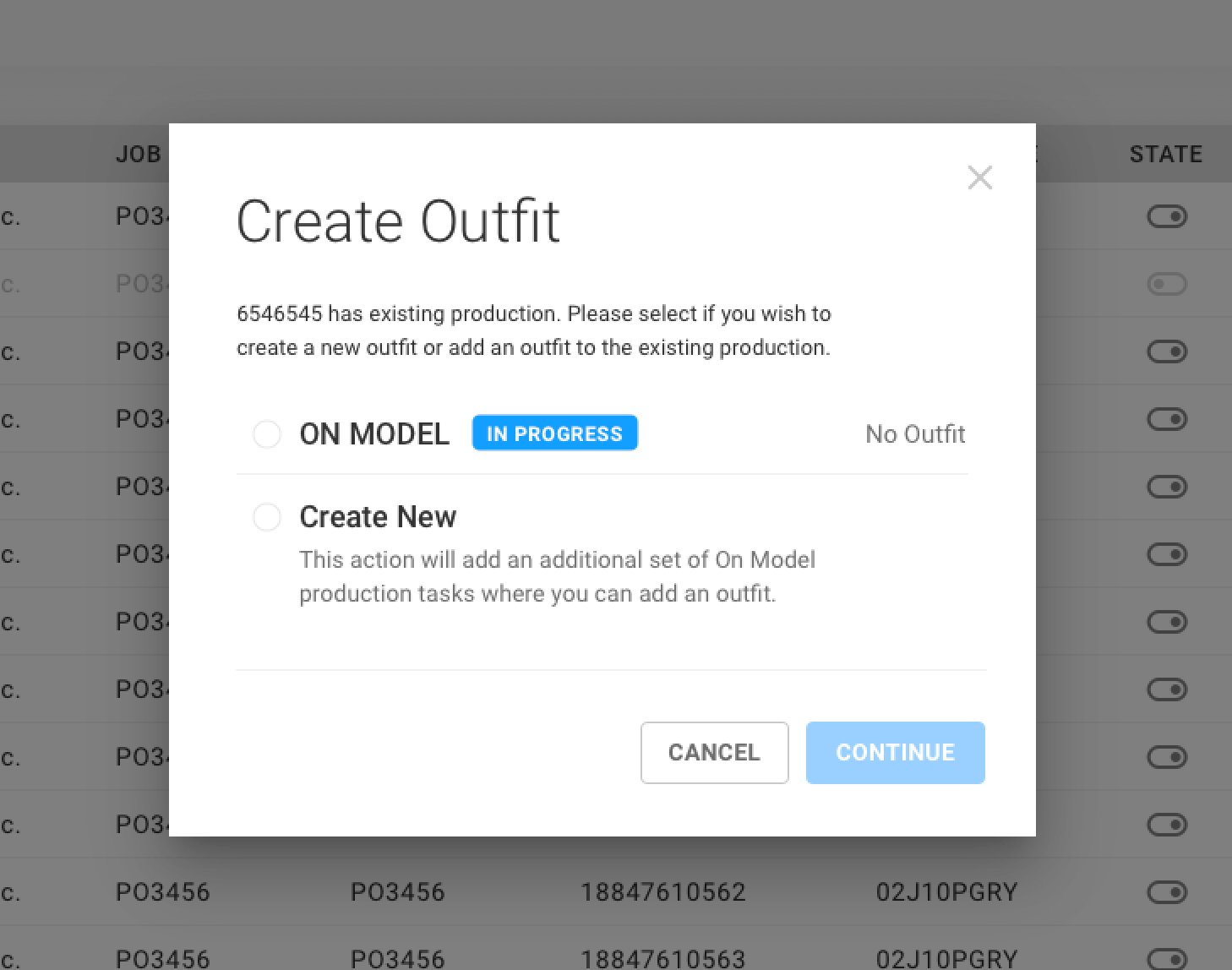Click the Create New description text

[557, 576]
